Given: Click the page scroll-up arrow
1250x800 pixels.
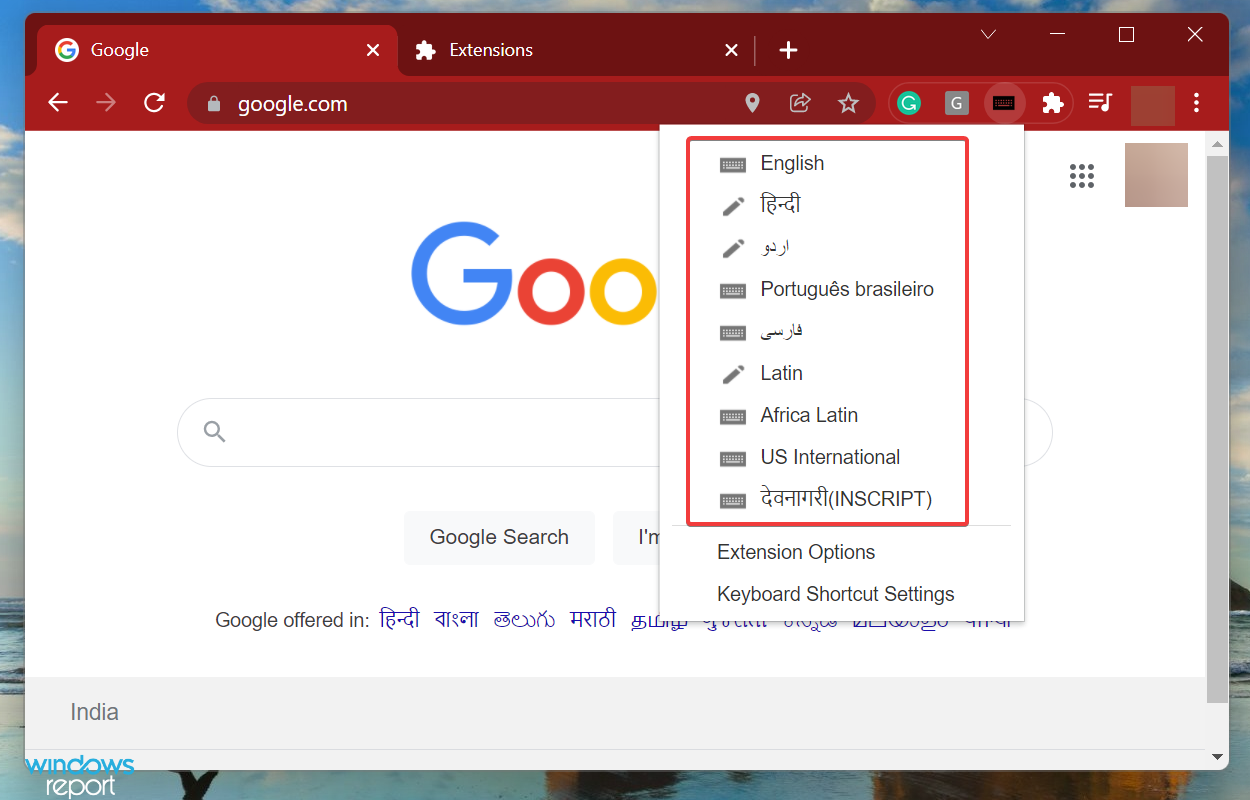Looking at the screenshot, I should point(1217,144).
